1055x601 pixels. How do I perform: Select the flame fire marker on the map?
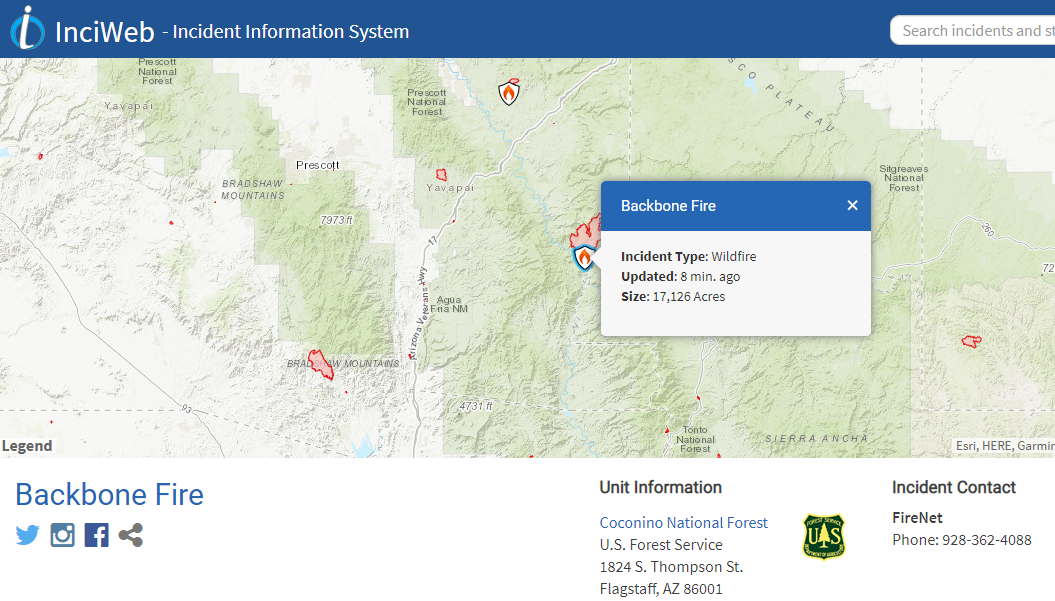pos(583,257)
